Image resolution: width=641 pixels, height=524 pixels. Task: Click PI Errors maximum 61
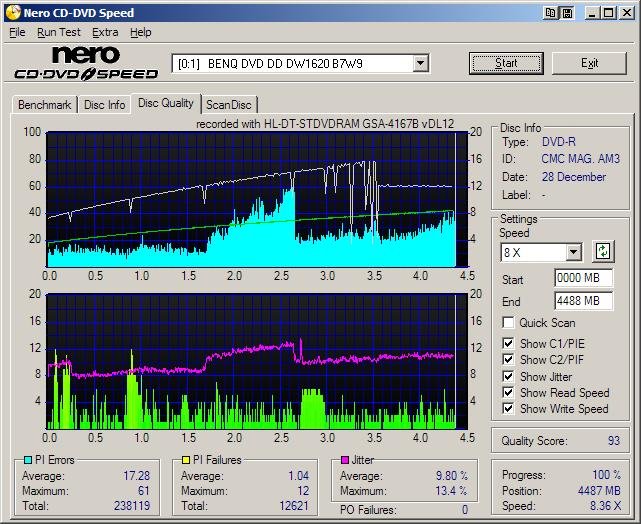(144, 490)
